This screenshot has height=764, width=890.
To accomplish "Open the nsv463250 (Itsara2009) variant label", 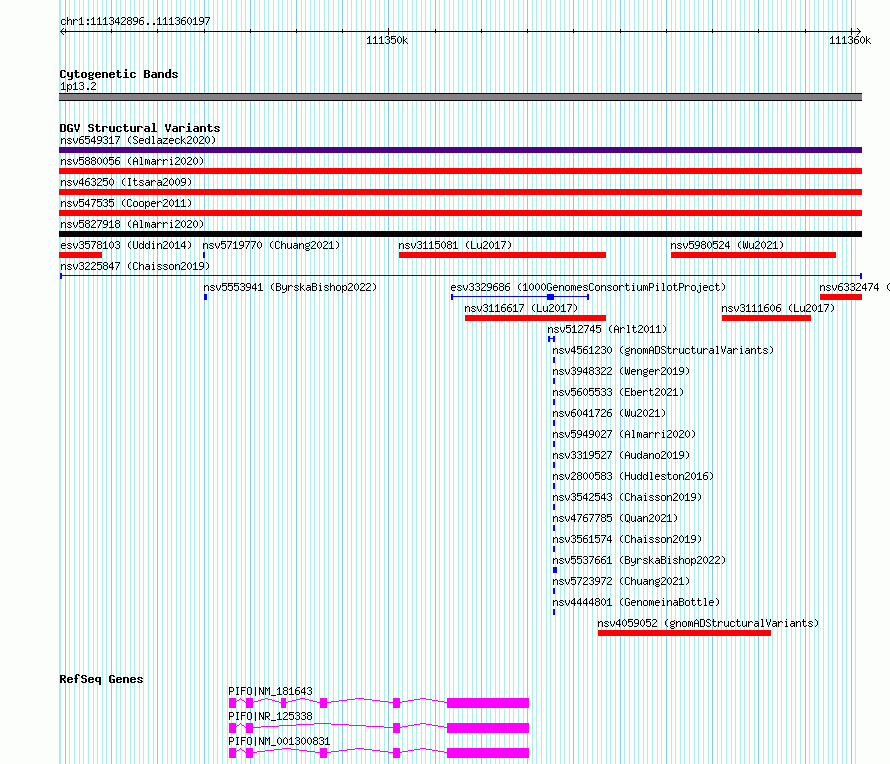I will pyautogui.click(x=126, y=182).
